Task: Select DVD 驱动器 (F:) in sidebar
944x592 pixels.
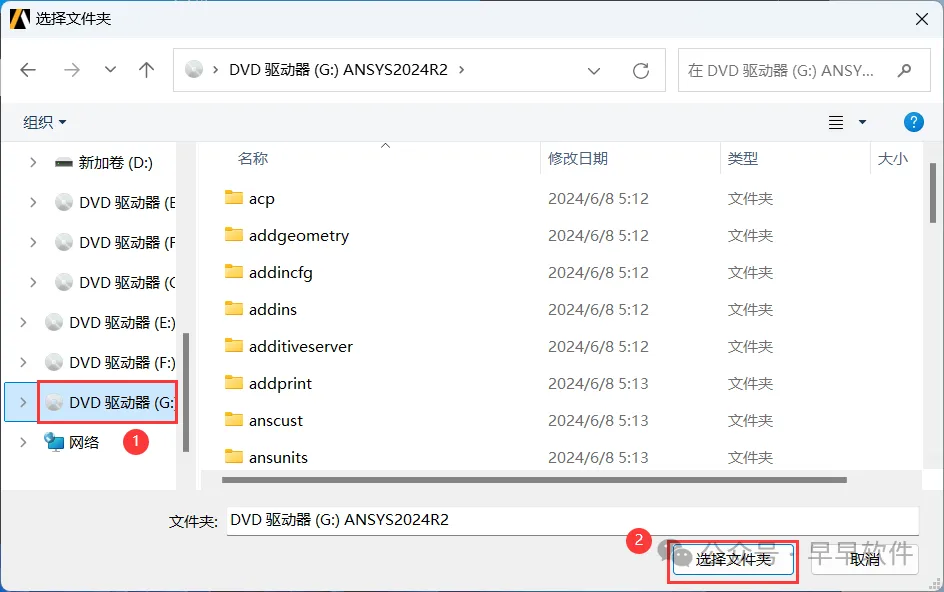Action: tap(110, 363)
